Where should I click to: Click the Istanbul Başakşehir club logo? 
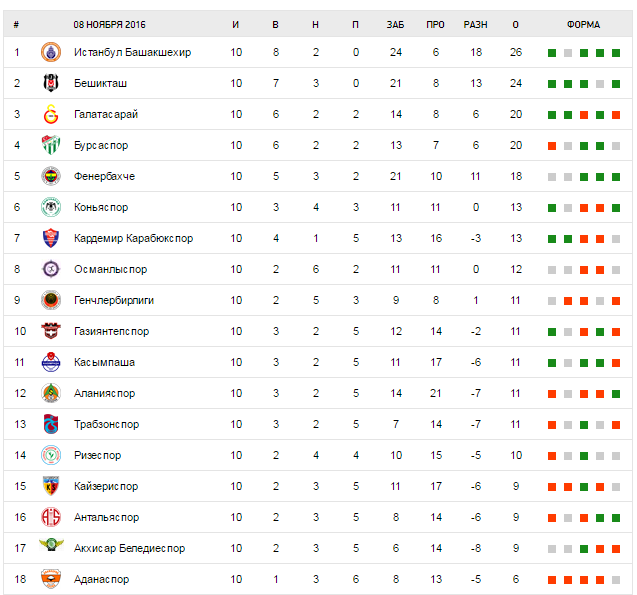tap(50, 52)
